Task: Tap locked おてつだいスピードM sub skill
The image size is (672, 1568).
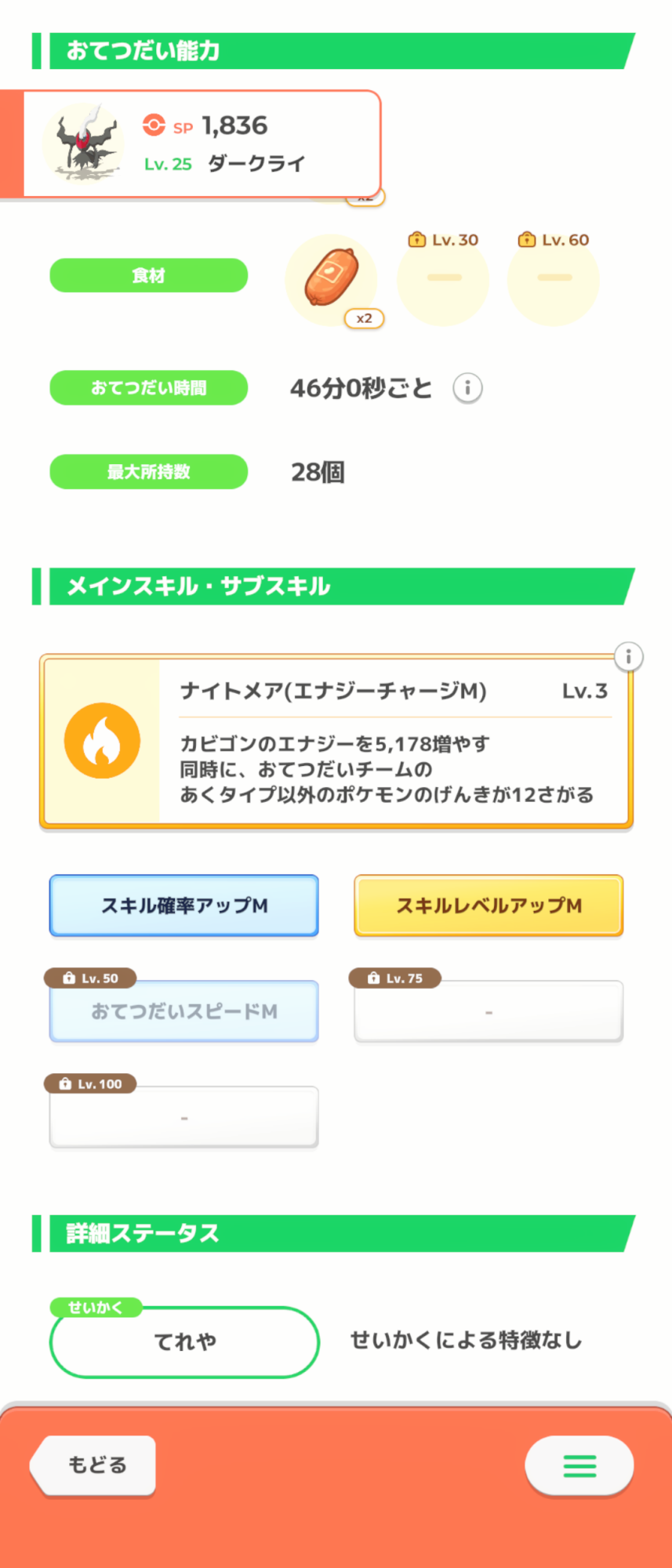Action: [184, 1011]
